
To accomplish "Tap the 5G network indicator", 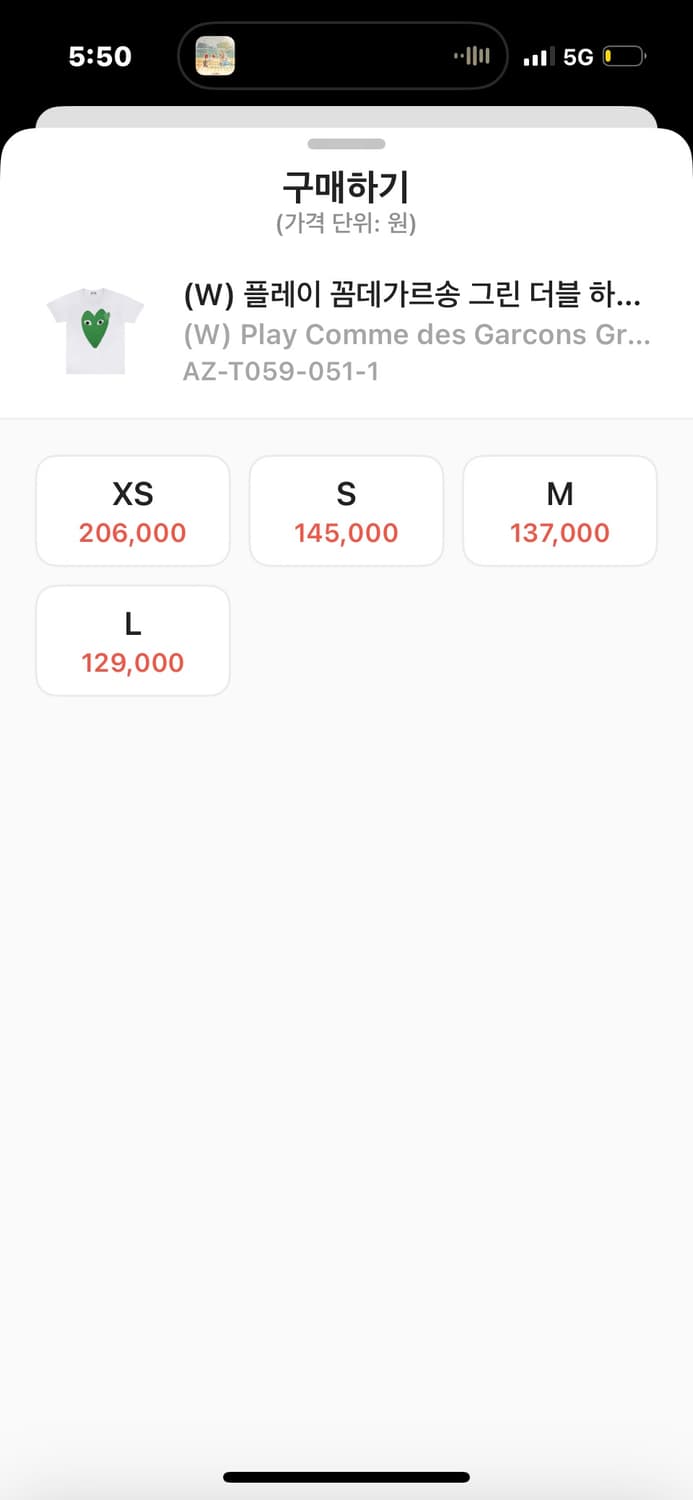I will click(x=578, y=57).
